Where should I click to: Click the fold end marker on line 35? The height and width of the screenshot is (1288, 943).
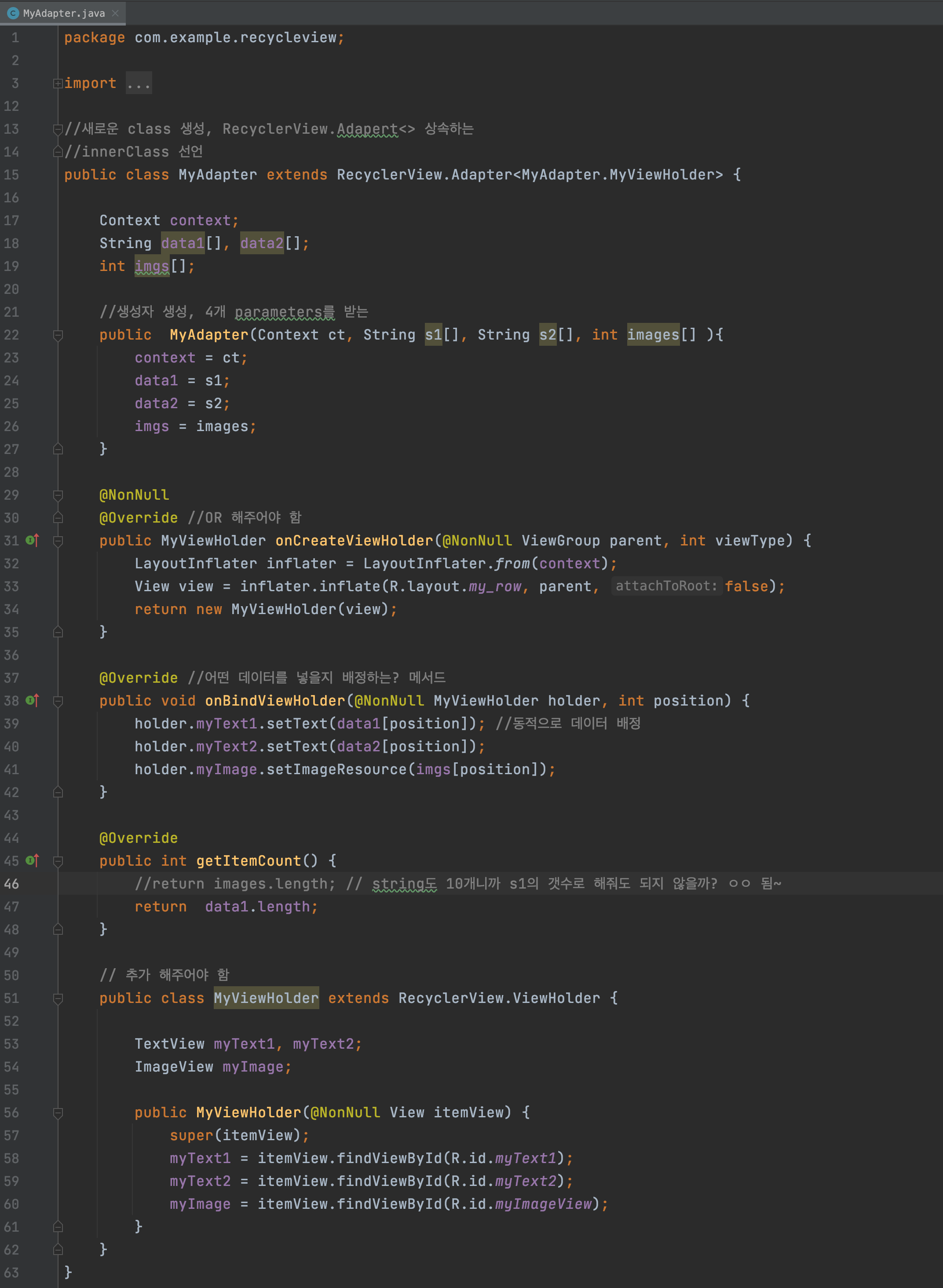(x=58, y=632)
